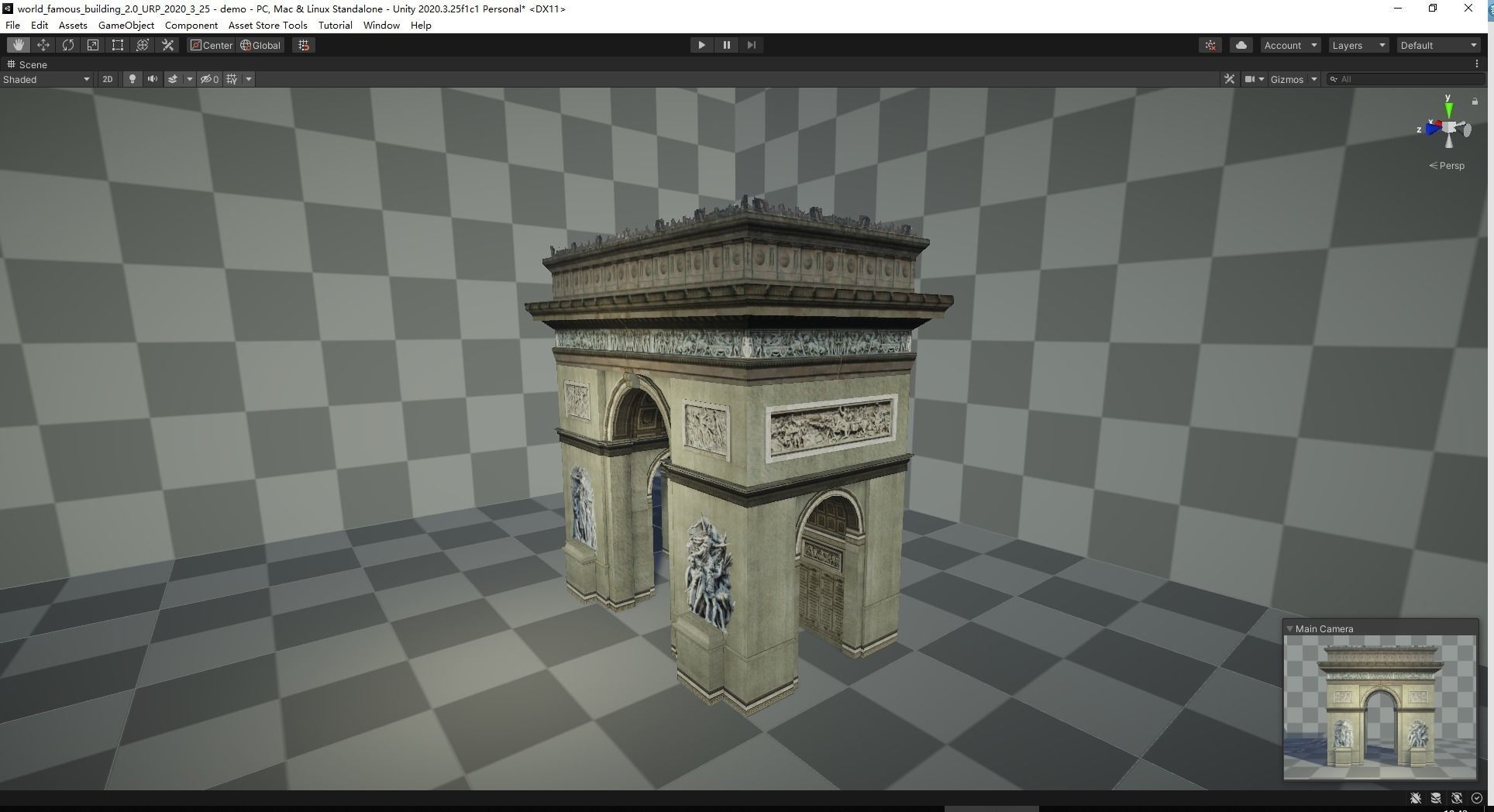Select the Rotate tool

coord(68,45)
